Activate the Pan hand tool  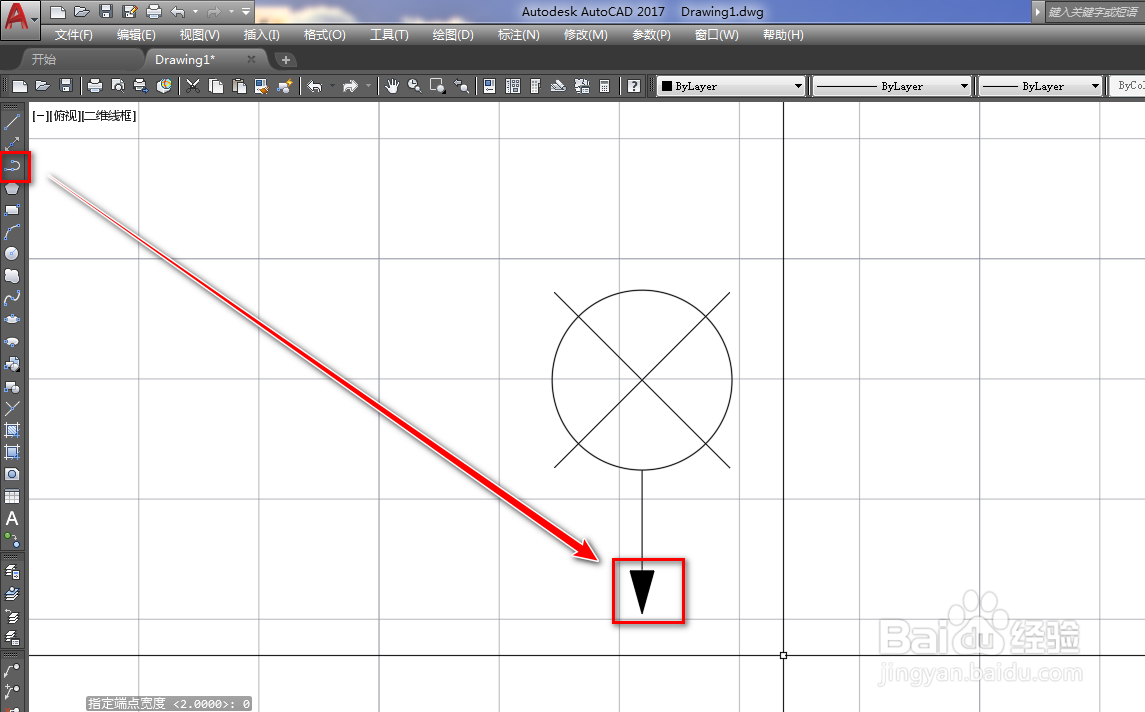pos(392,86)
